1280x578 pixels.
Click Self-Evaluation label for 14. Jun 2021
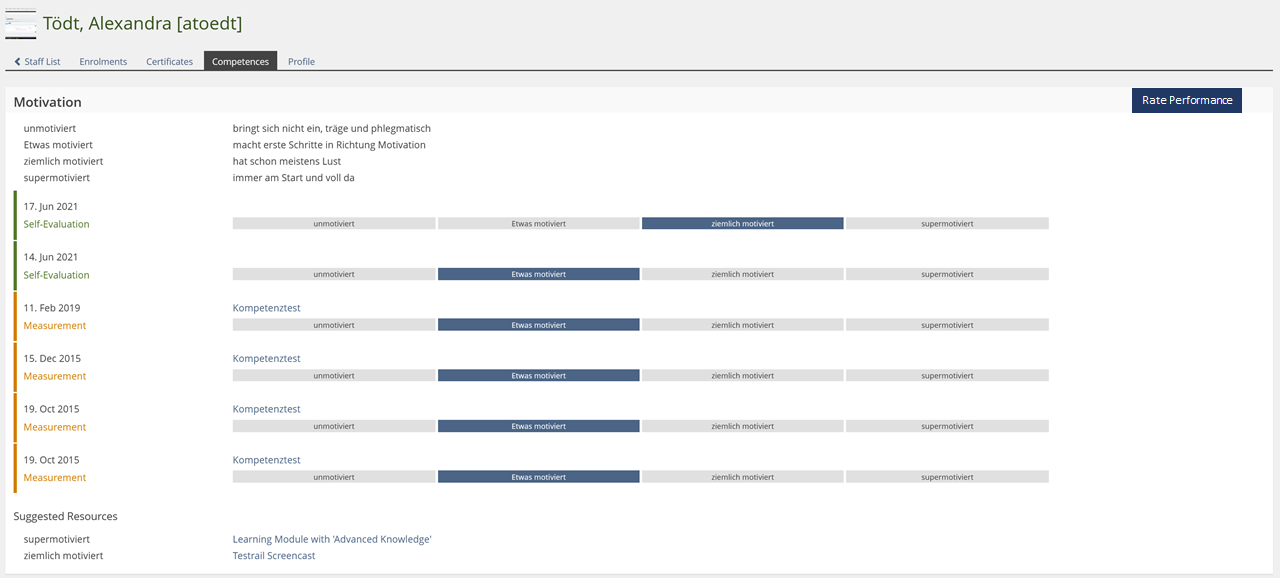[56, 275]
